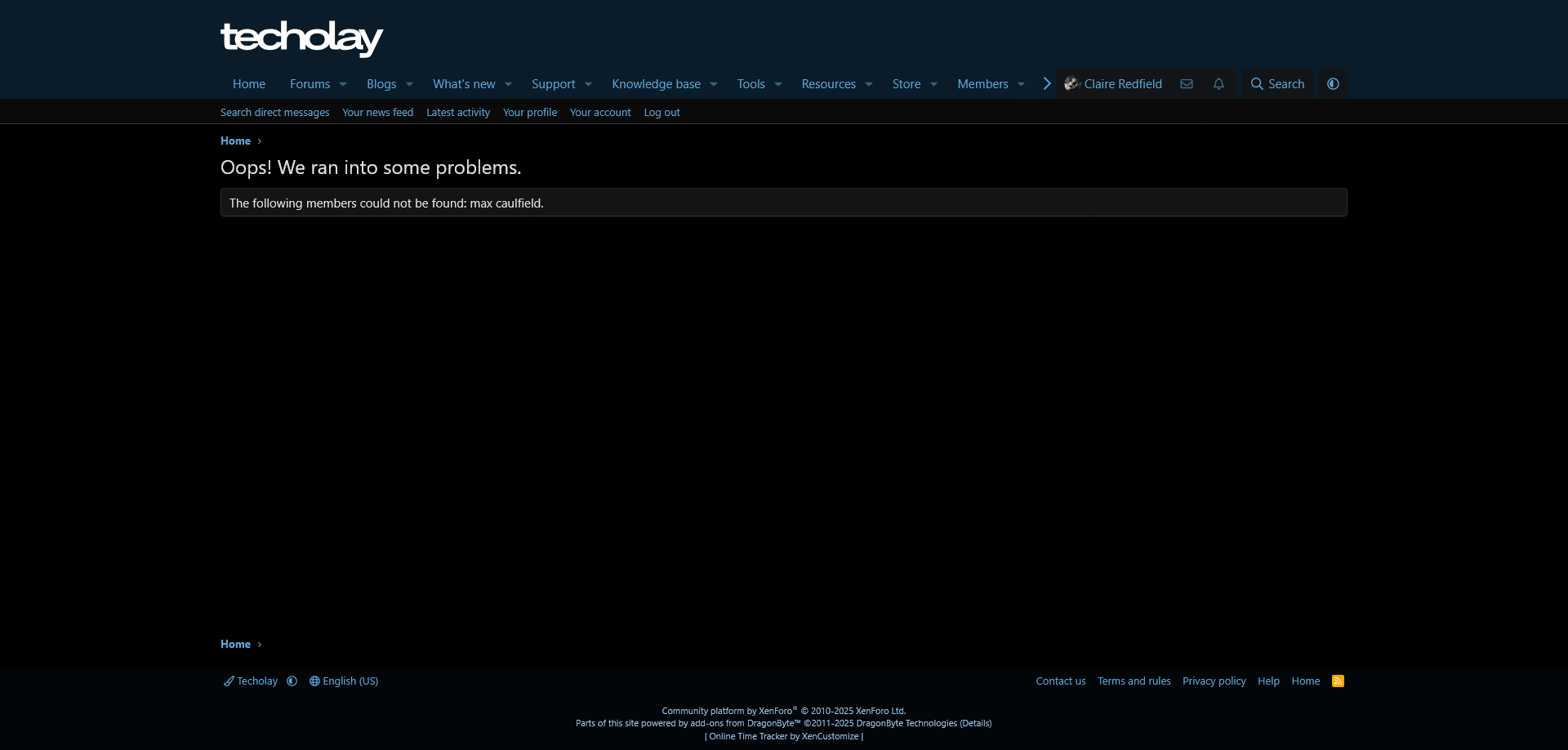This screenshot has width=1568, height=750.
Task: Expand the Tools dropdown arrow
Action: 778,84
